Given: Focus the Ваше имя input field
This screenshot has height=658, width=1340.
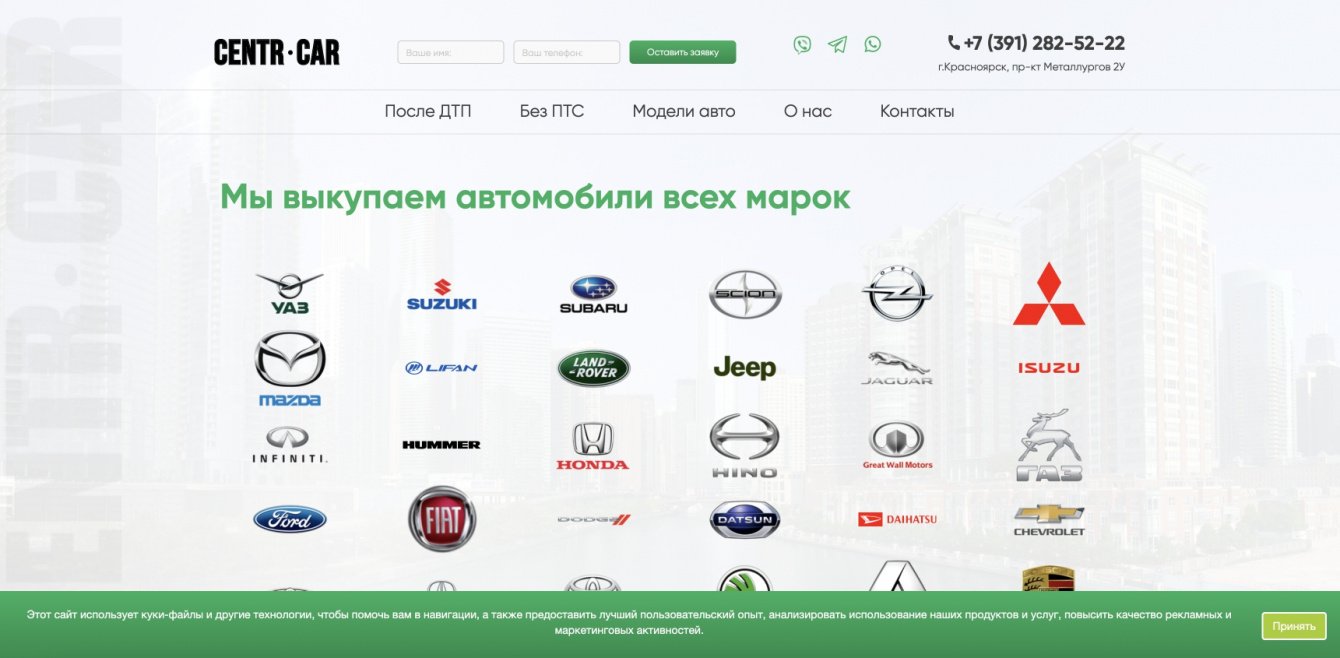Looking at the screenshot, I should (451, 52).
